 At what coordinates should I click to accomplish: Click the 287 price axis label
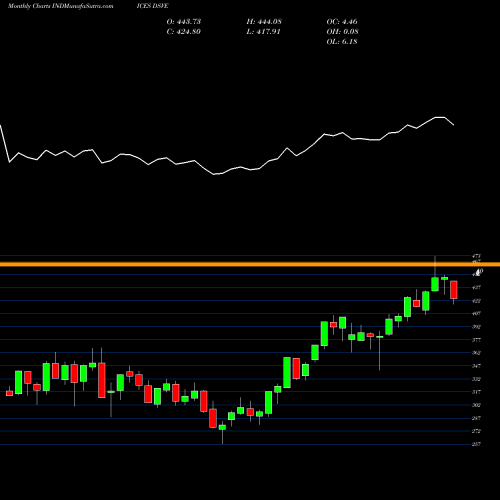[x=476, y=418]
